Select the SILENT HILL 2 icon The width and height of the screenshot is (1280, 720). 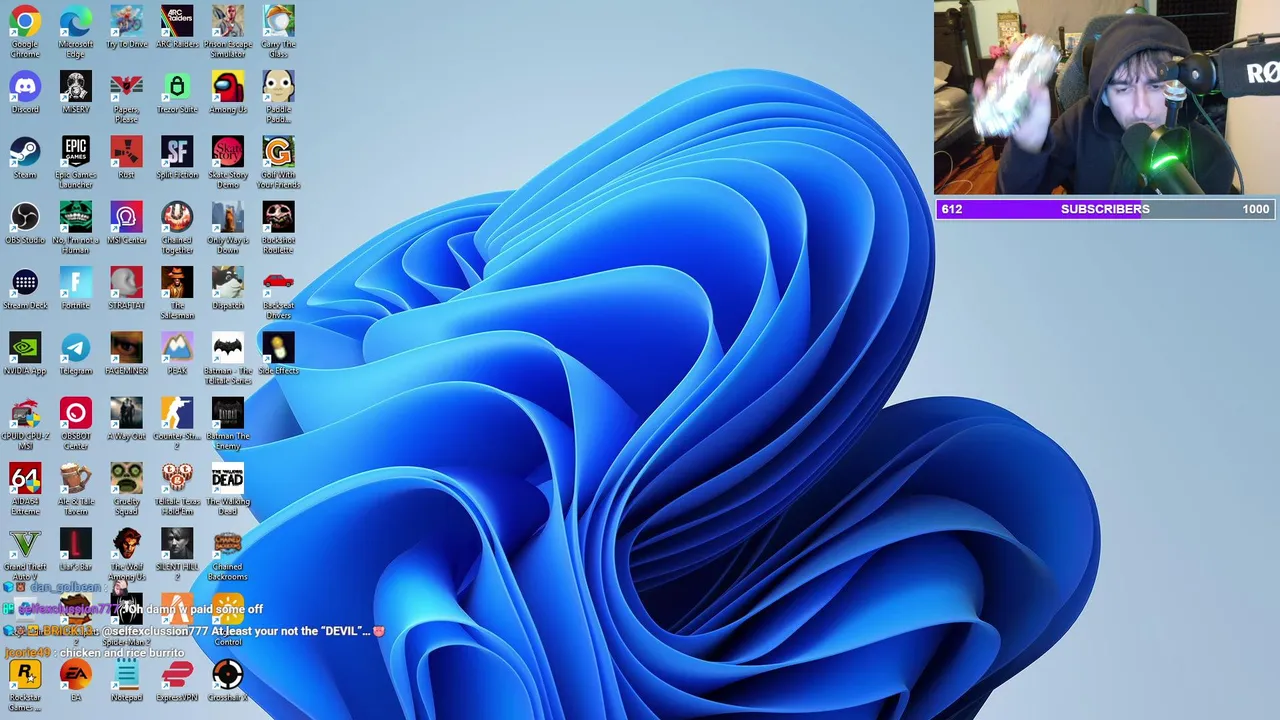tap(177, 555)
